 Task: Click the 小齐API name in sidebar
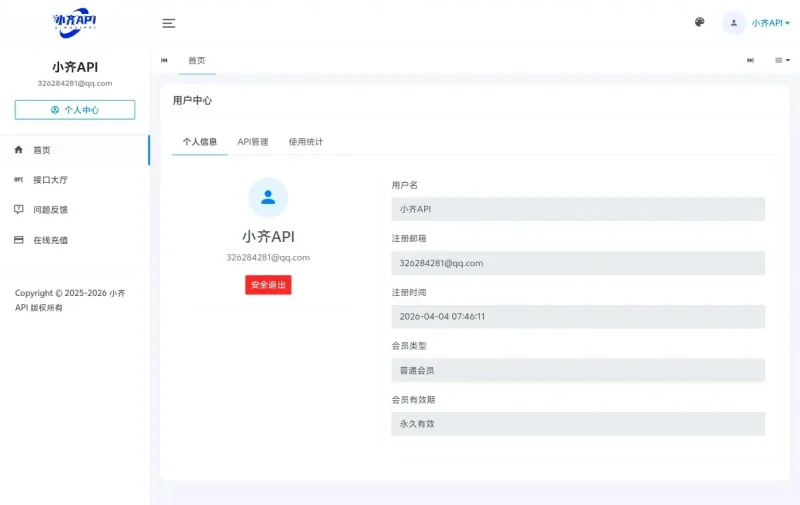point(75,67)
